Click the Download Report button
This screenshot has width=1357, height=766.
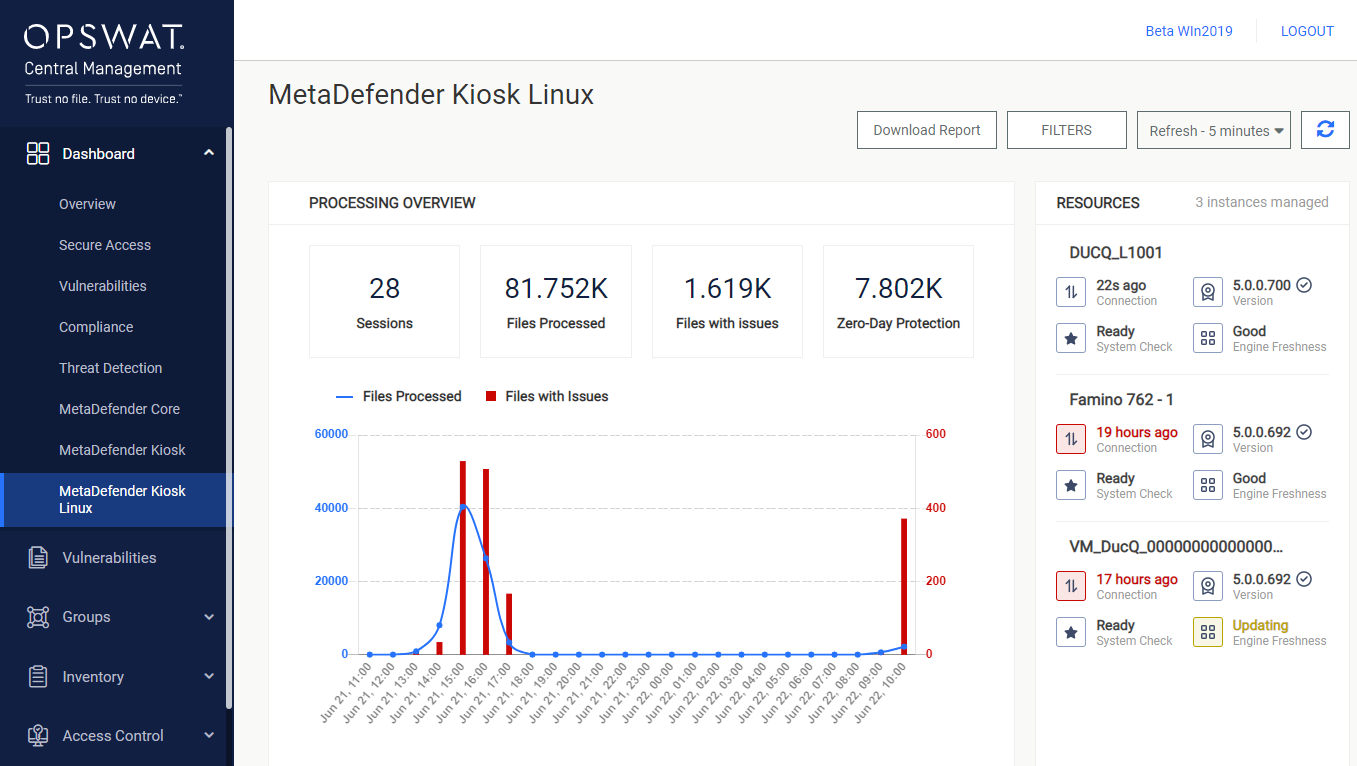(927, 130)
